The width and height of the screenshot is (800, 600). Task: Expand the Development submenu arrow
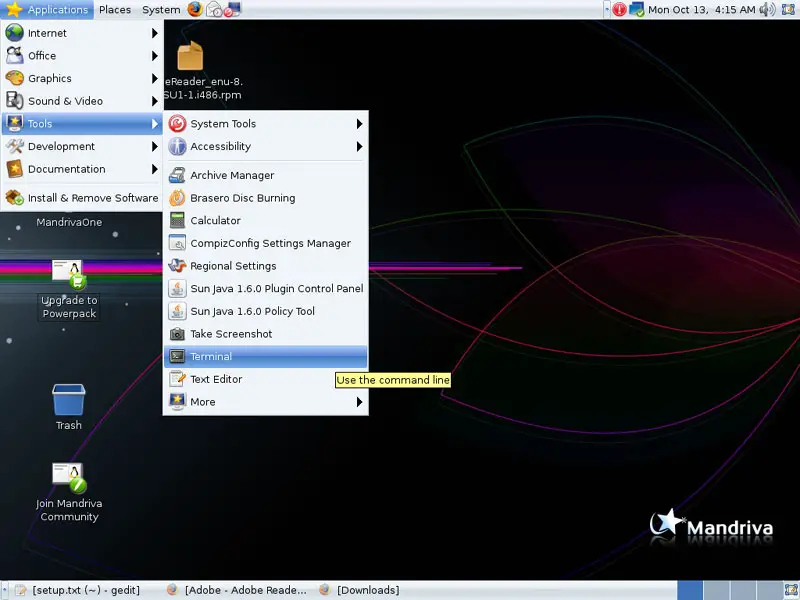point(155,146)
